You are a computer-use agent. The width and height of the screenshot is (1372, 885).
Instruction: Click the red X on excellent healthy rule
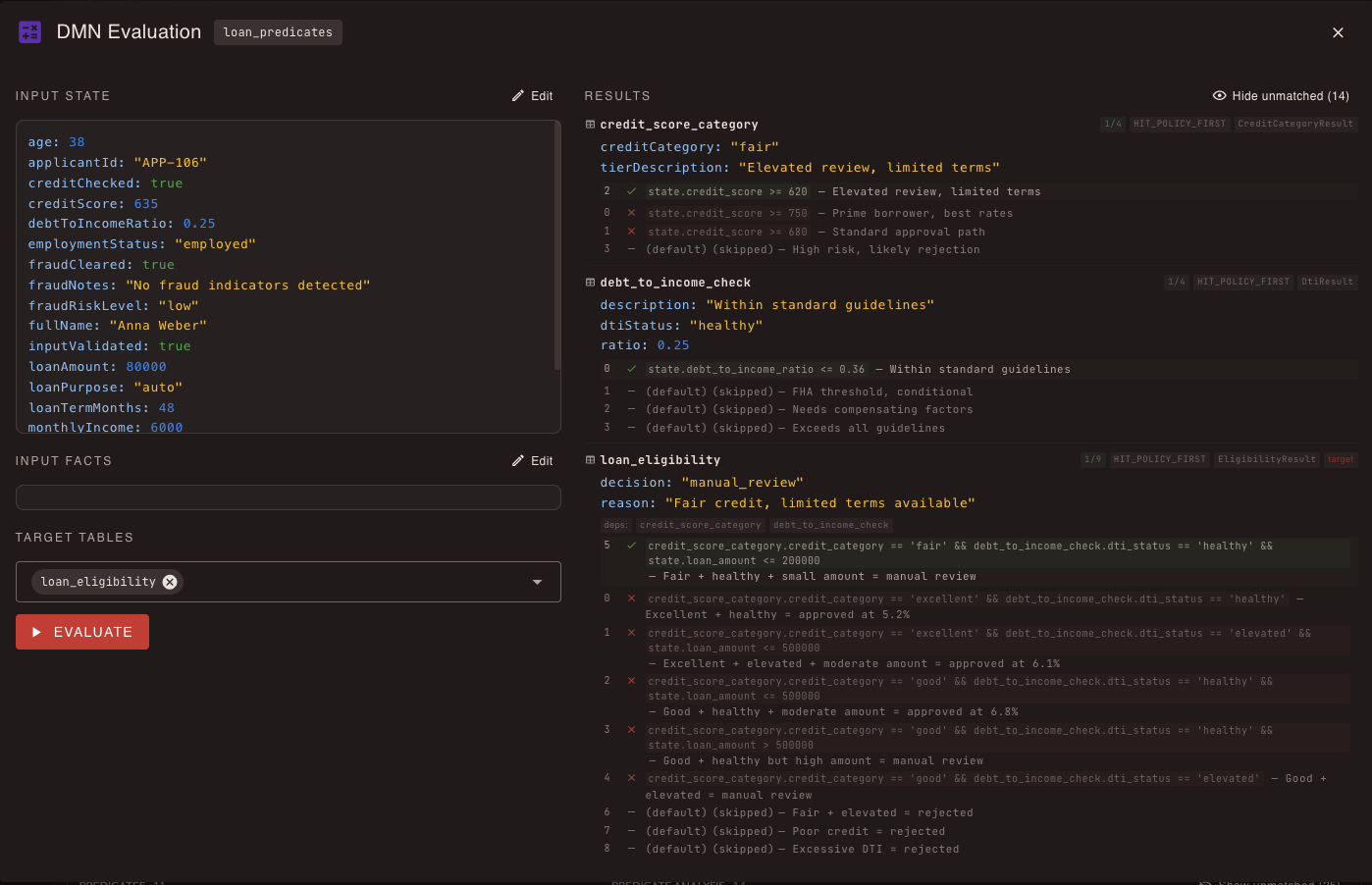click(631, 599)
